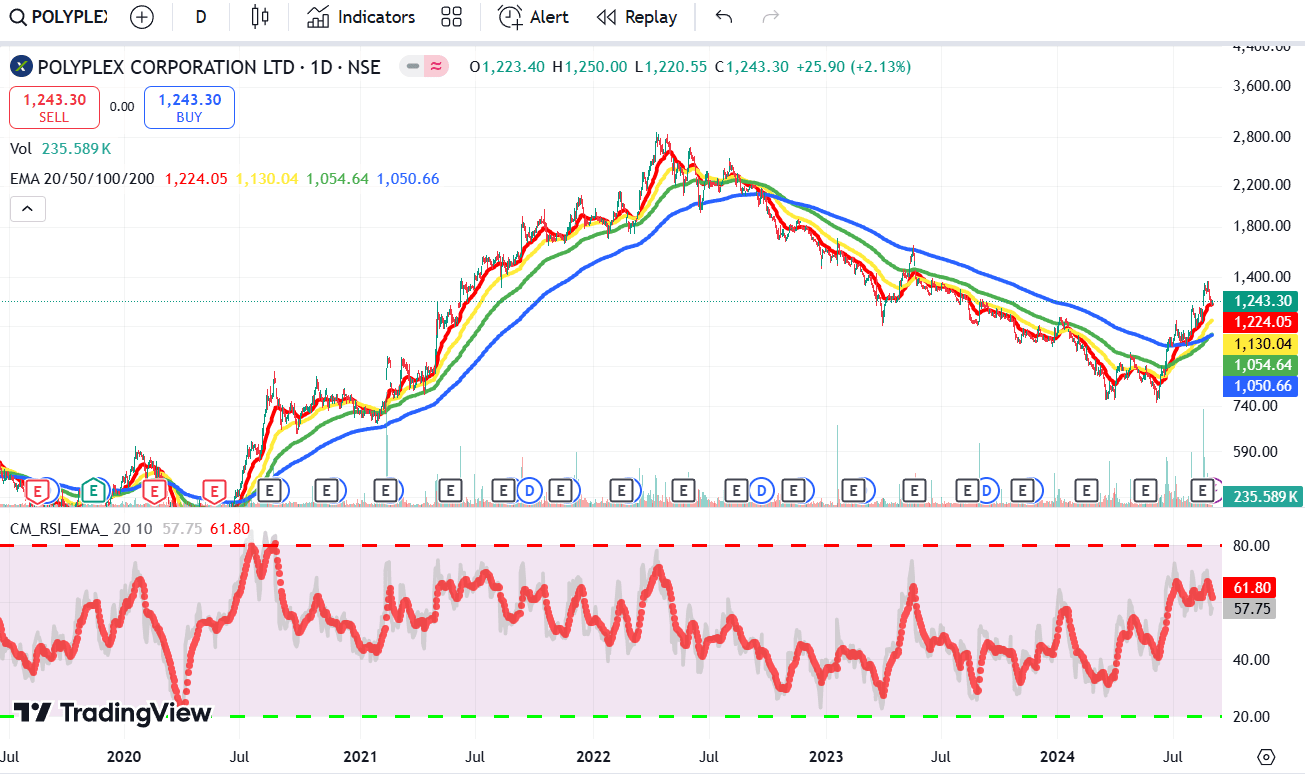
Task: Click the pink wavy-lines status icon
Action: (436, 67)
